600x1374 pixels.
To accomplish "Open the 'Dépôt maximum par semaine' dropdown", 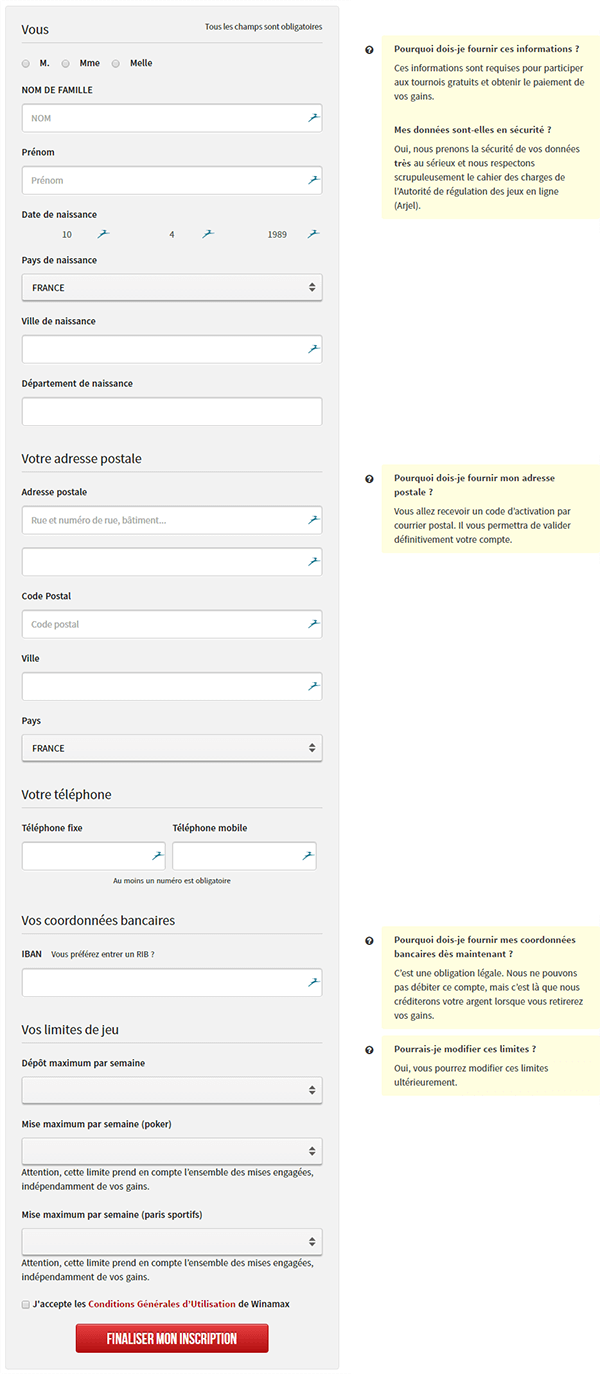I will [x=172, y=1090].
